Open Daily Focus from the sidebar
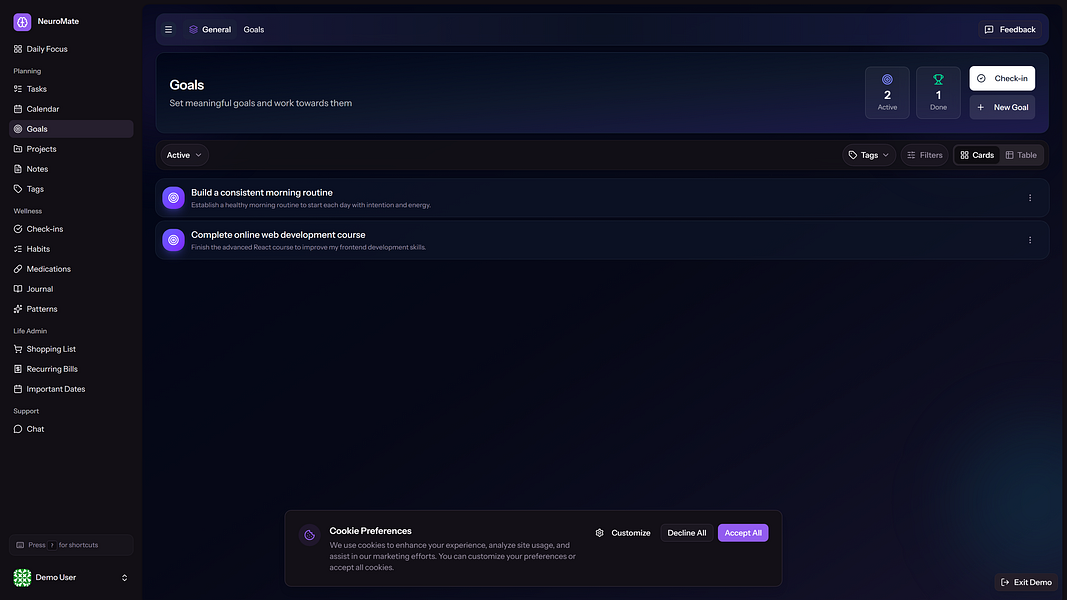The width and height of the screenshot is (1067, 600). coord(71,49)
